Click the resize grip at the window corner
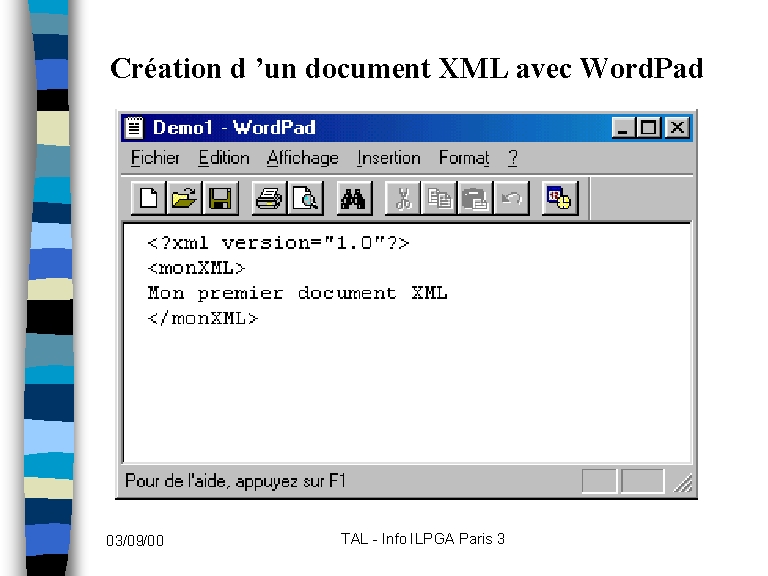 pyautogui.click(x=684, y=484)
